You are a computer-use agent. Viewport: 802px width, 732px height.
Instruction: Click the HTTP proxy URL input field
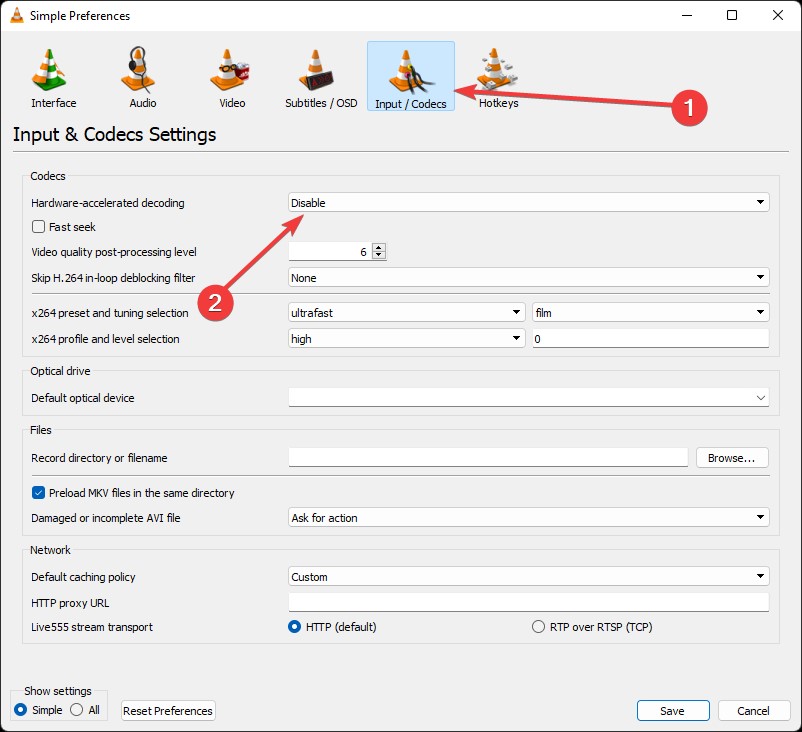pos(528,602)
